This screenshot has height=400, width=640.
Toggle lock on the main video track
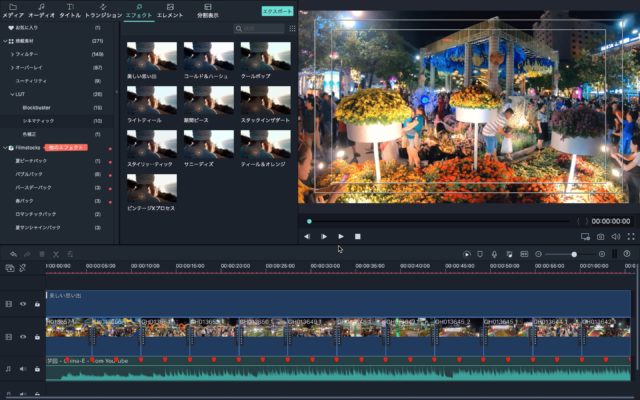click(x=37, y=336)
